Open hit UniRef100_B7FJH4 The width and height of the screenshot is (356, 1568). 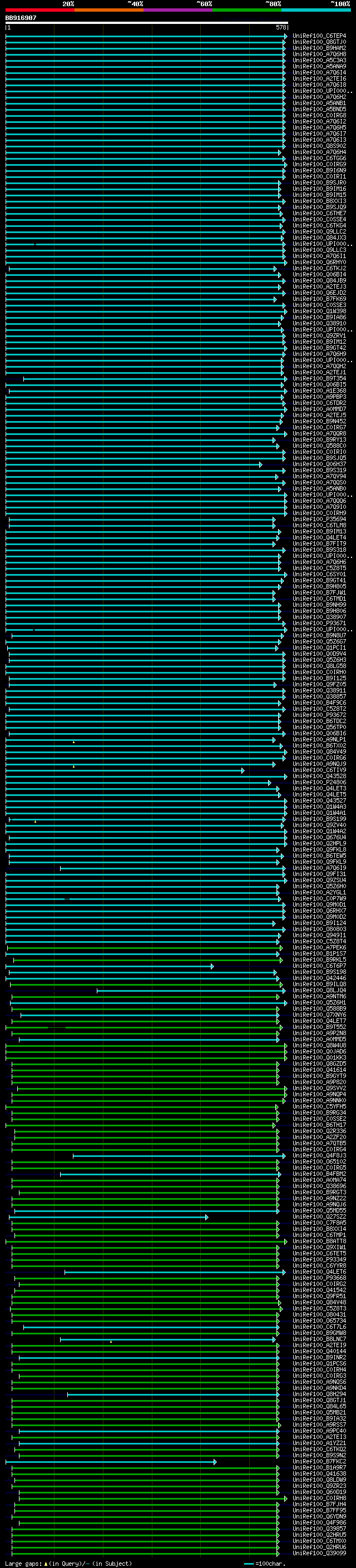319,1505
